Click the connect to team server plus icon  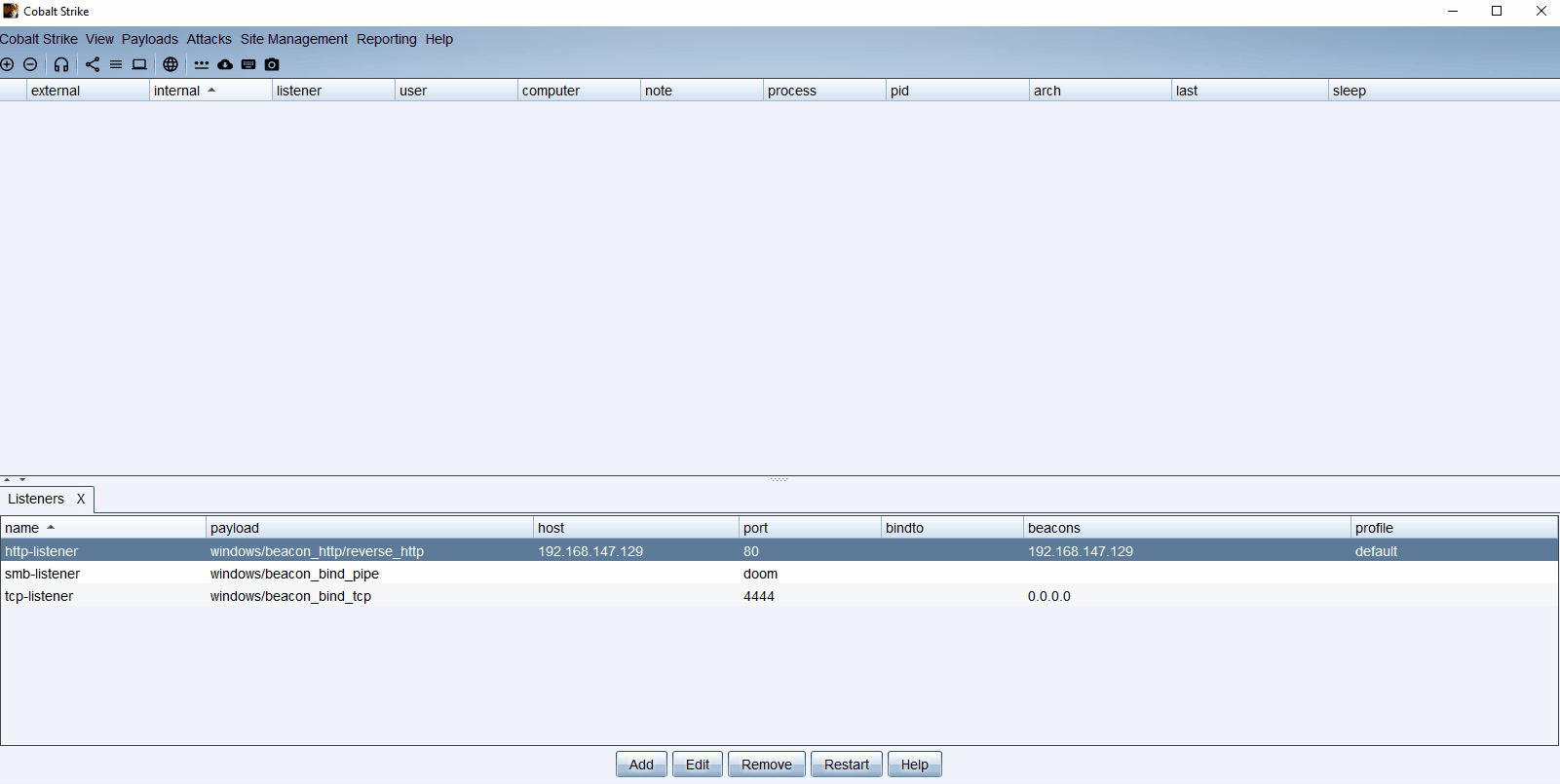pos(8,64)
